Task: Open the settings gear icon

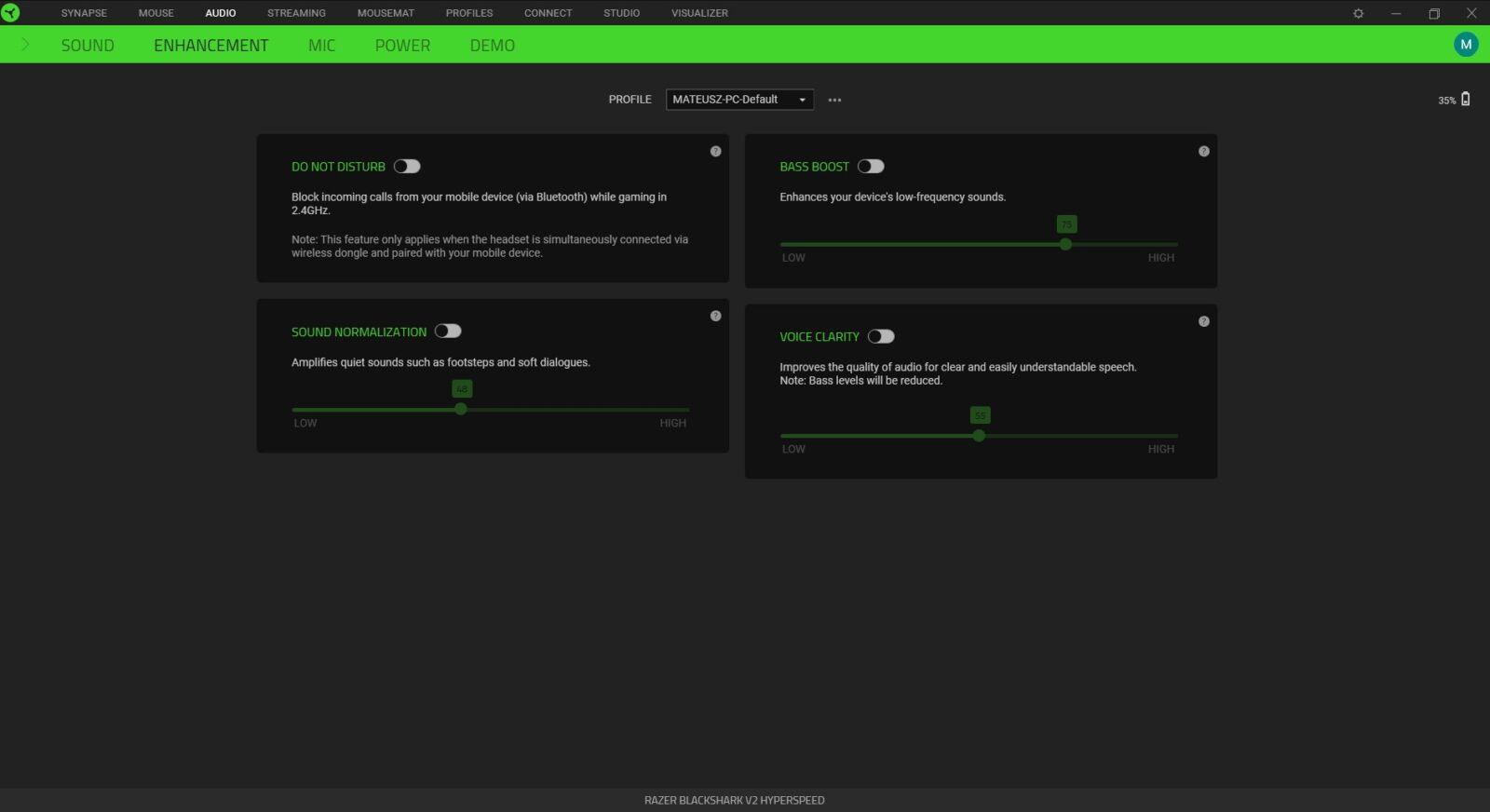Action: click(x=1358, y=13)
